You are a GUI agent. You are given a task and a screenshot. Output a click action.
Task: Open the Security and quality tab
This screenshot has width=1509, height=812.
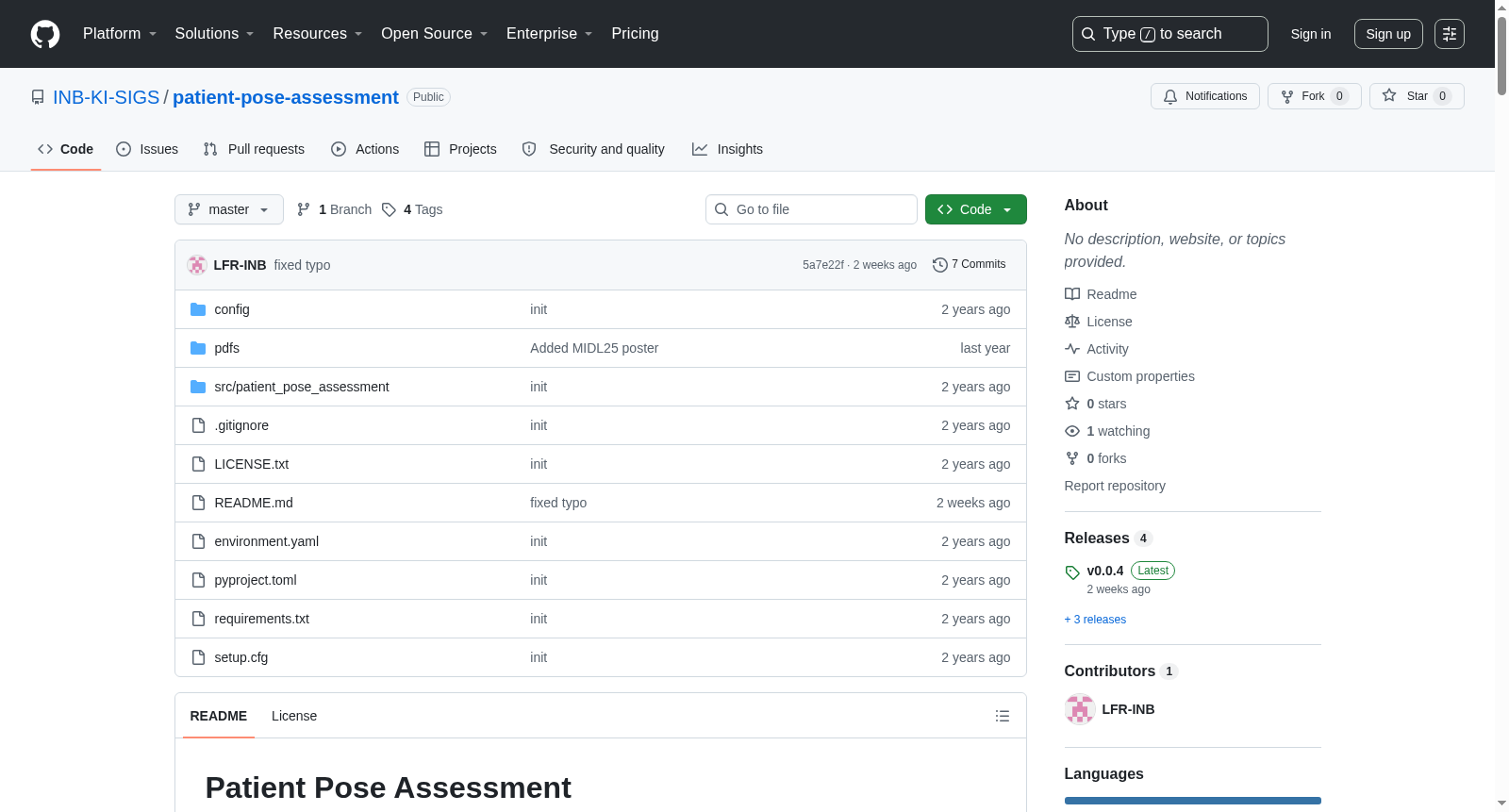(593, 149)
